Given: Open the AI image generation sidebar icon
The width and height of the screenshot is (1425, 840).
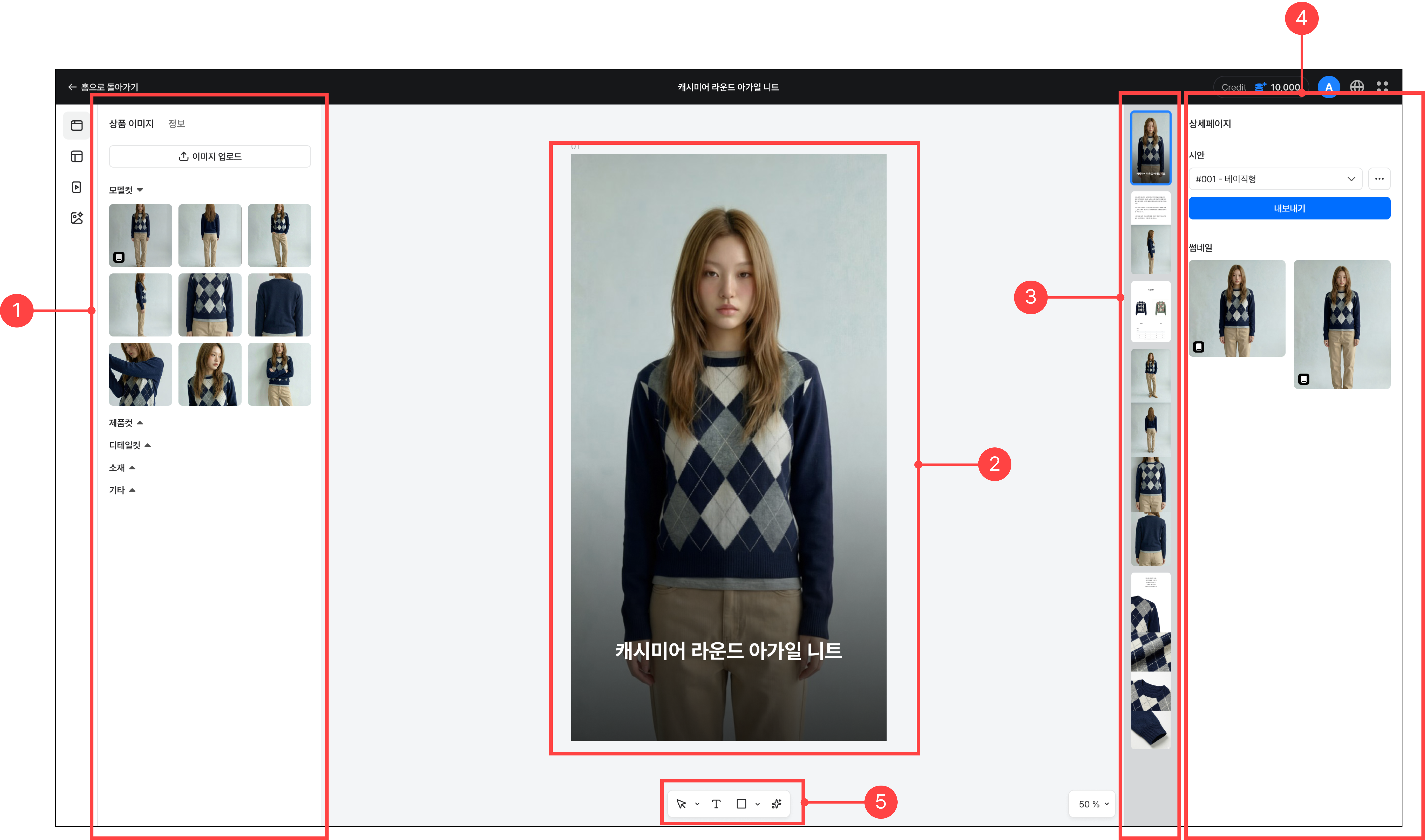Looking at the screenshot, I should [x=77, y=218].
